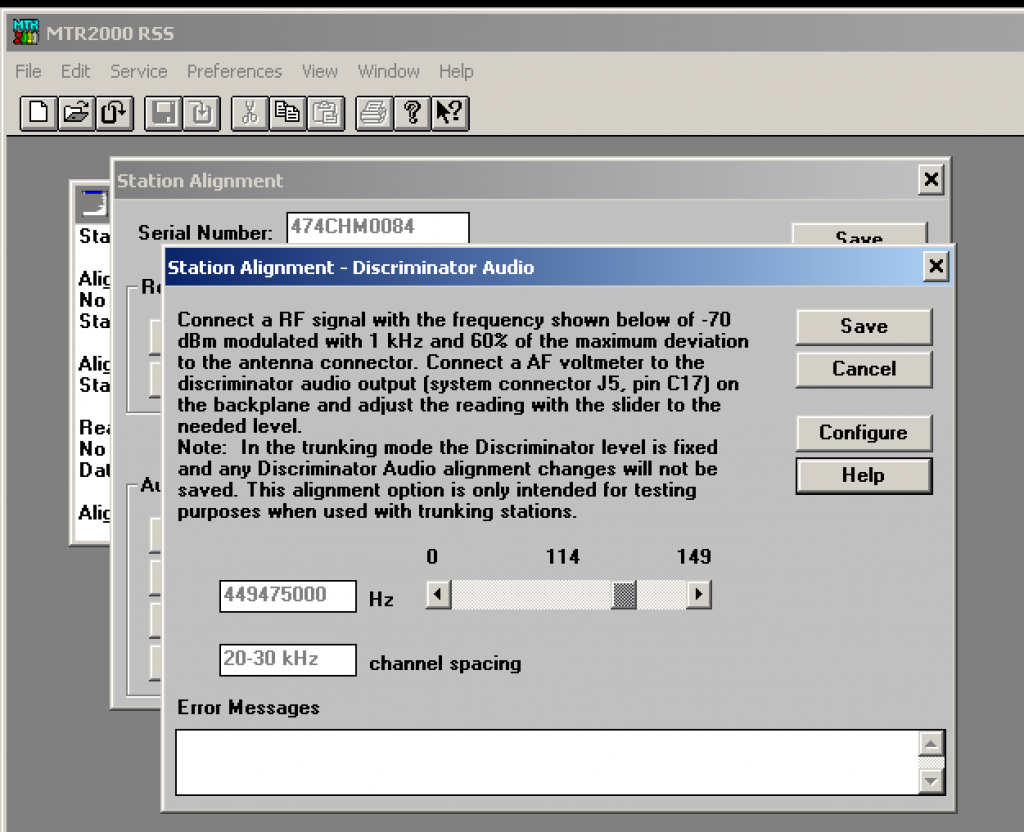
Task: Click the MTR2000 RSS application icon
Action: 26,32
